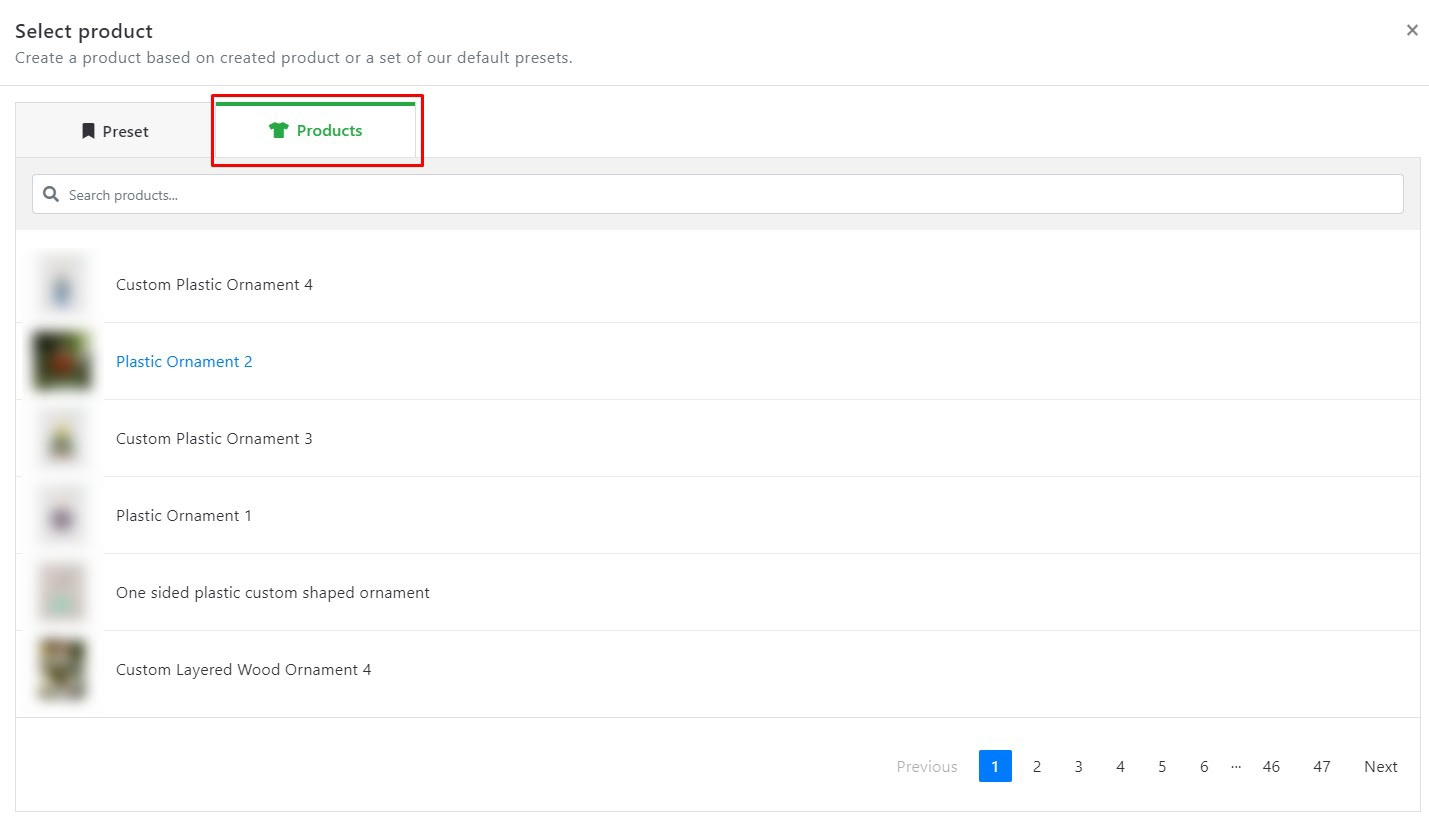1429x821 pixels.
Task: Click the bookmark icon on Preset tab
Action: coord(88,131)
